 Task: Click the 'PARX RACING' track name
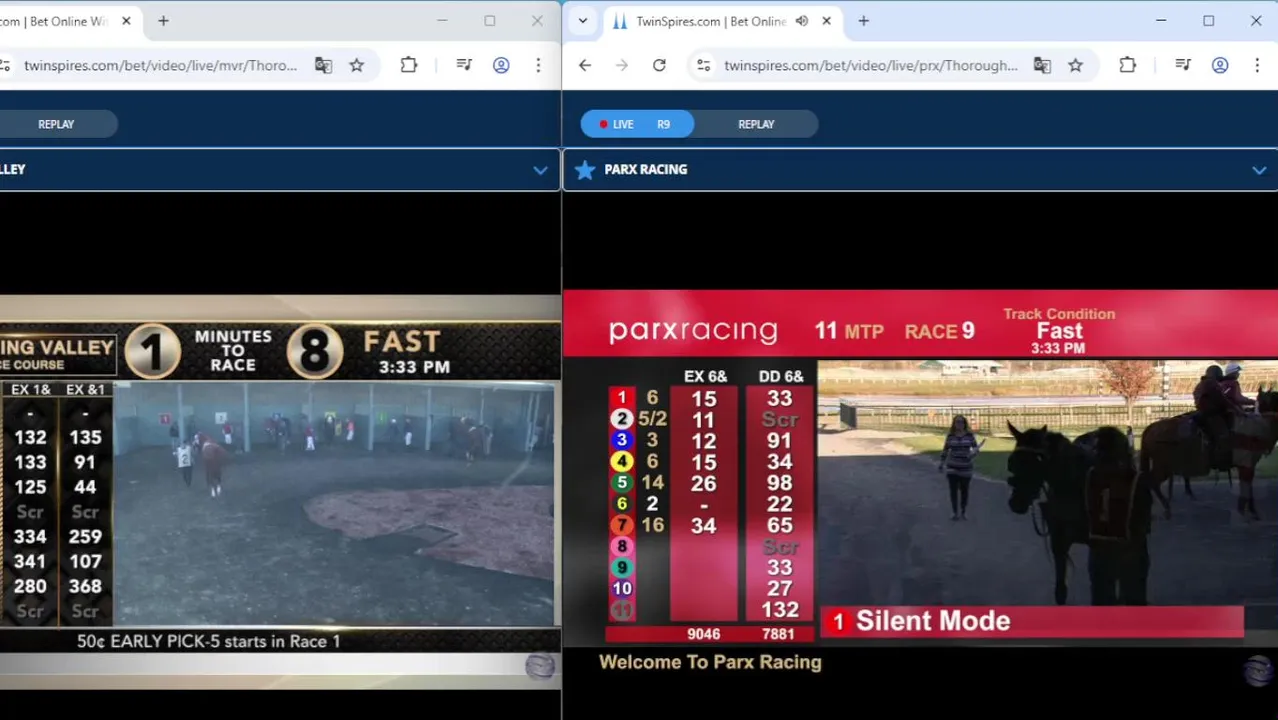pyautogui.click(x=645, y=169)
